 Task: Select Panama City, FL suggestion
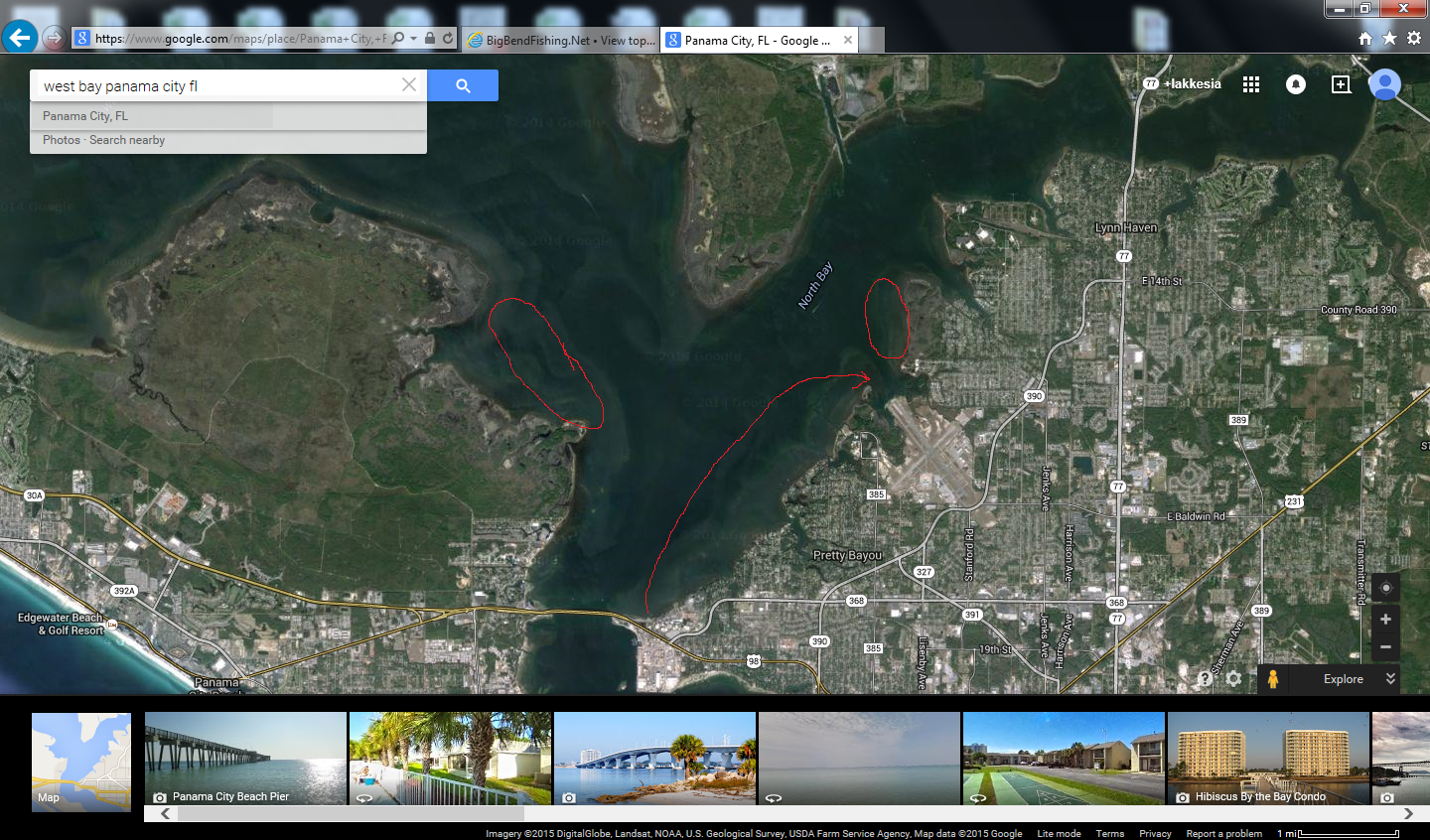point(85,116)
